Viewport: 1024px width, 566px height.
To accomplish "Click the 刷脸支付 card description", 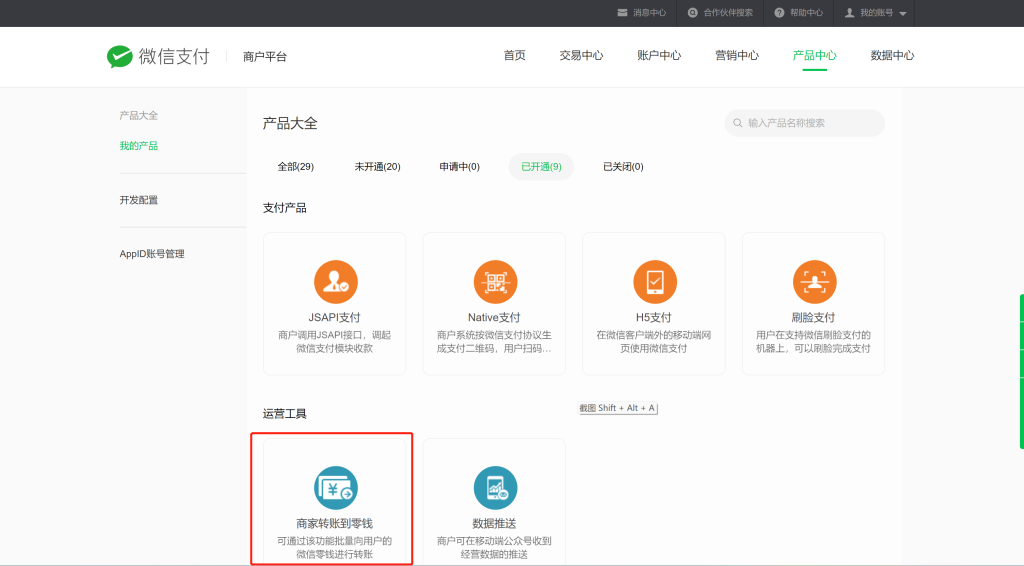I will point(813,341).
